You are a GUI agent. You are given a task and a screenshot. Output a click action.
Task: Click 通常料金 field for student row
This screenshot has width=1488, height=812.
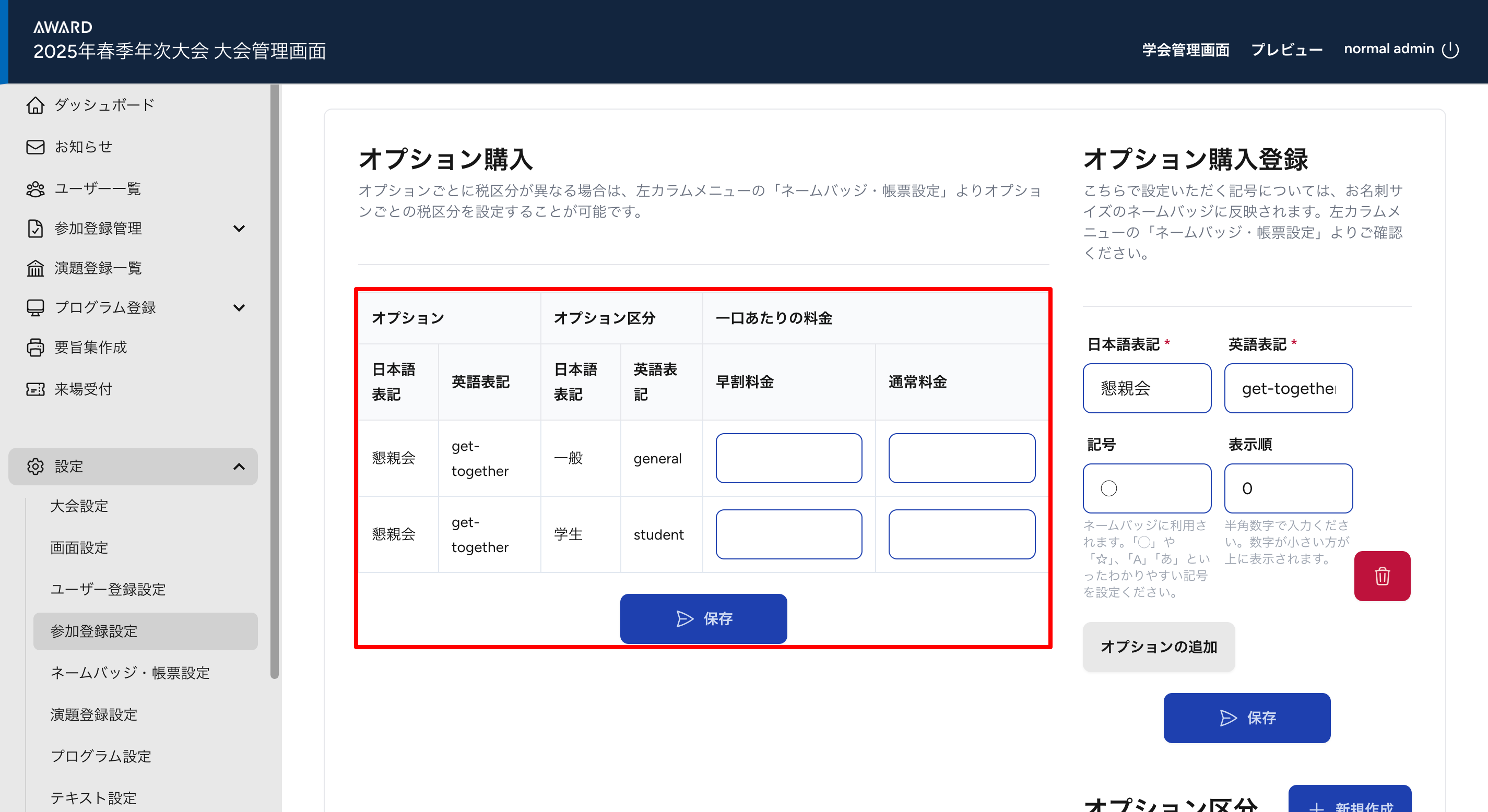click(x=961, y=534)
